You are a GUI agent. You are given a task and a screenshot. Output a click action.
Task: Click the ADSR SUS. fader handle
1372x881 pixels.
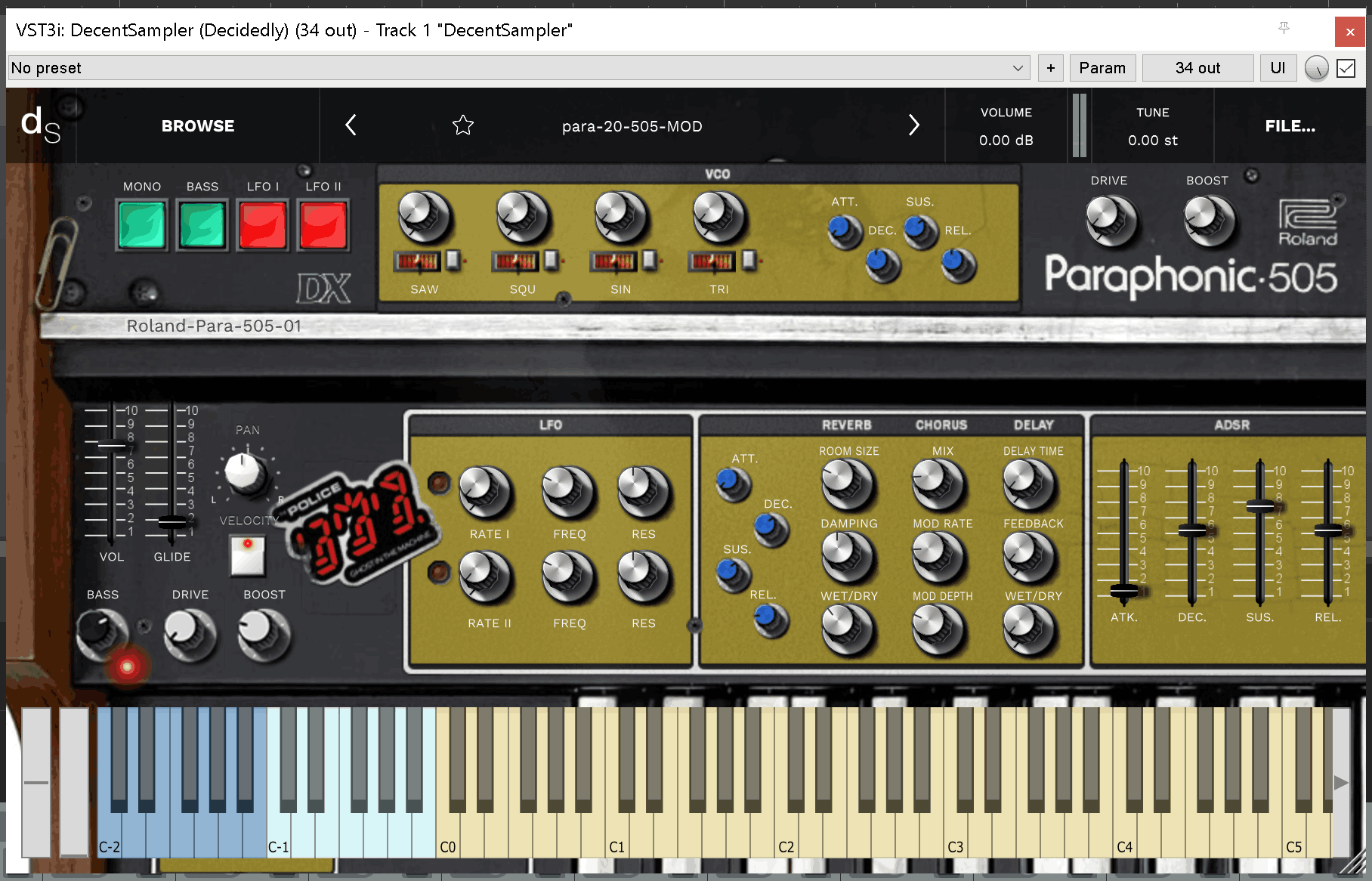coord(1259,505)
